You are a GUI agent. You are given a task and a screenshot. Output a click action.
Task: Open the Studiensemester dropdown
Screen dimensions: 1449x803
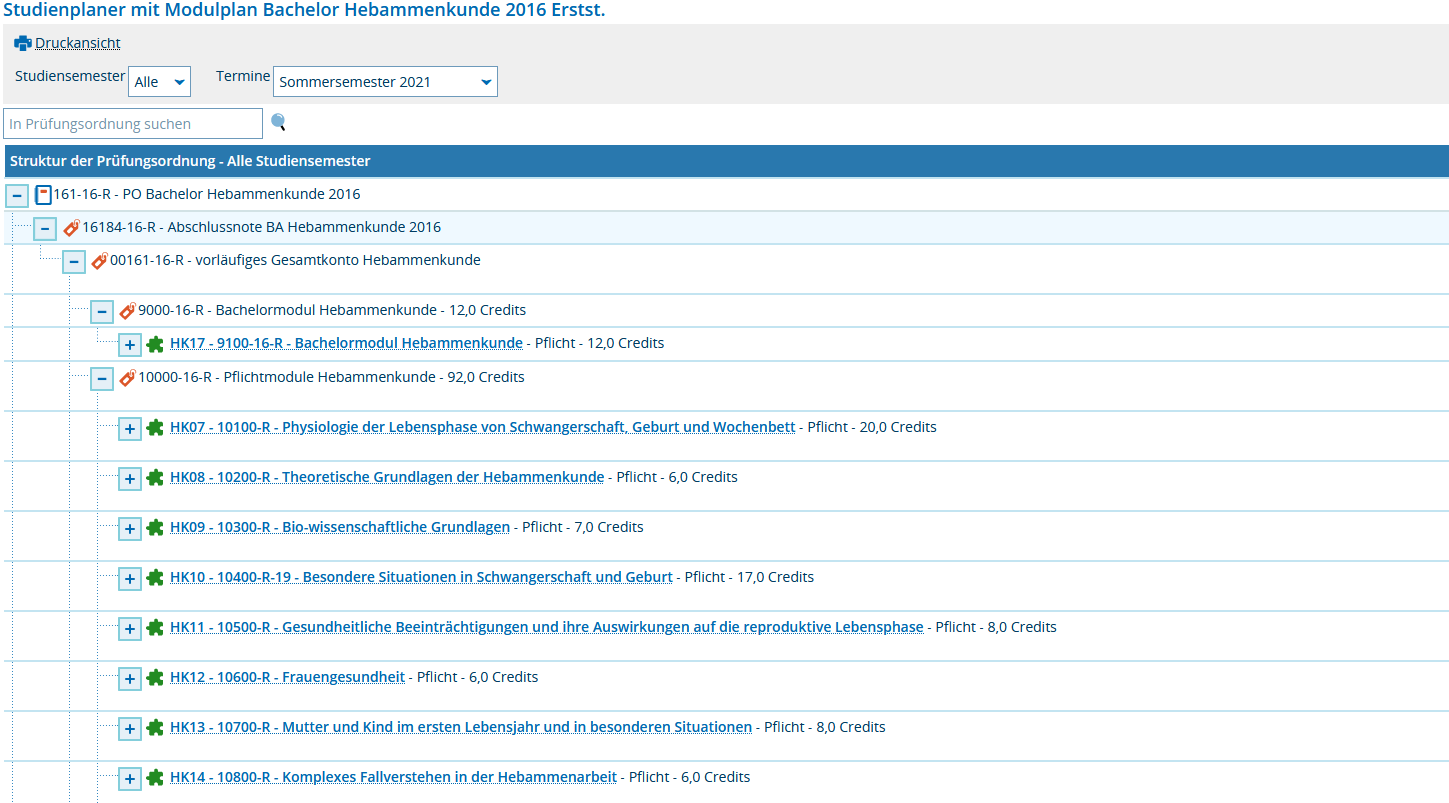tap(159, 82)
